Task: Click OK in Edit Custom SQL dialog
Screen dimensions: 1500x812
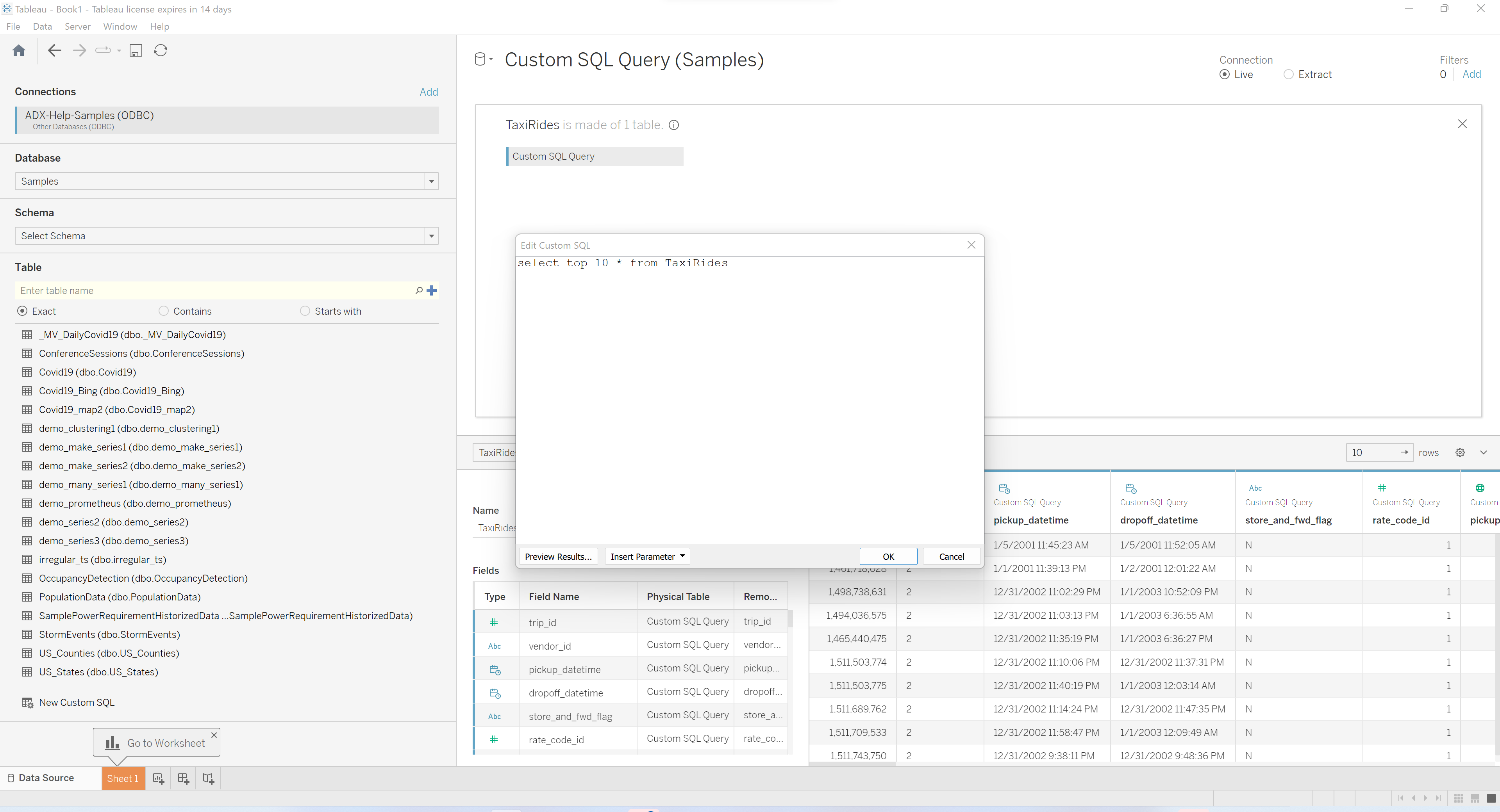Action: click(x=888, y=556)
